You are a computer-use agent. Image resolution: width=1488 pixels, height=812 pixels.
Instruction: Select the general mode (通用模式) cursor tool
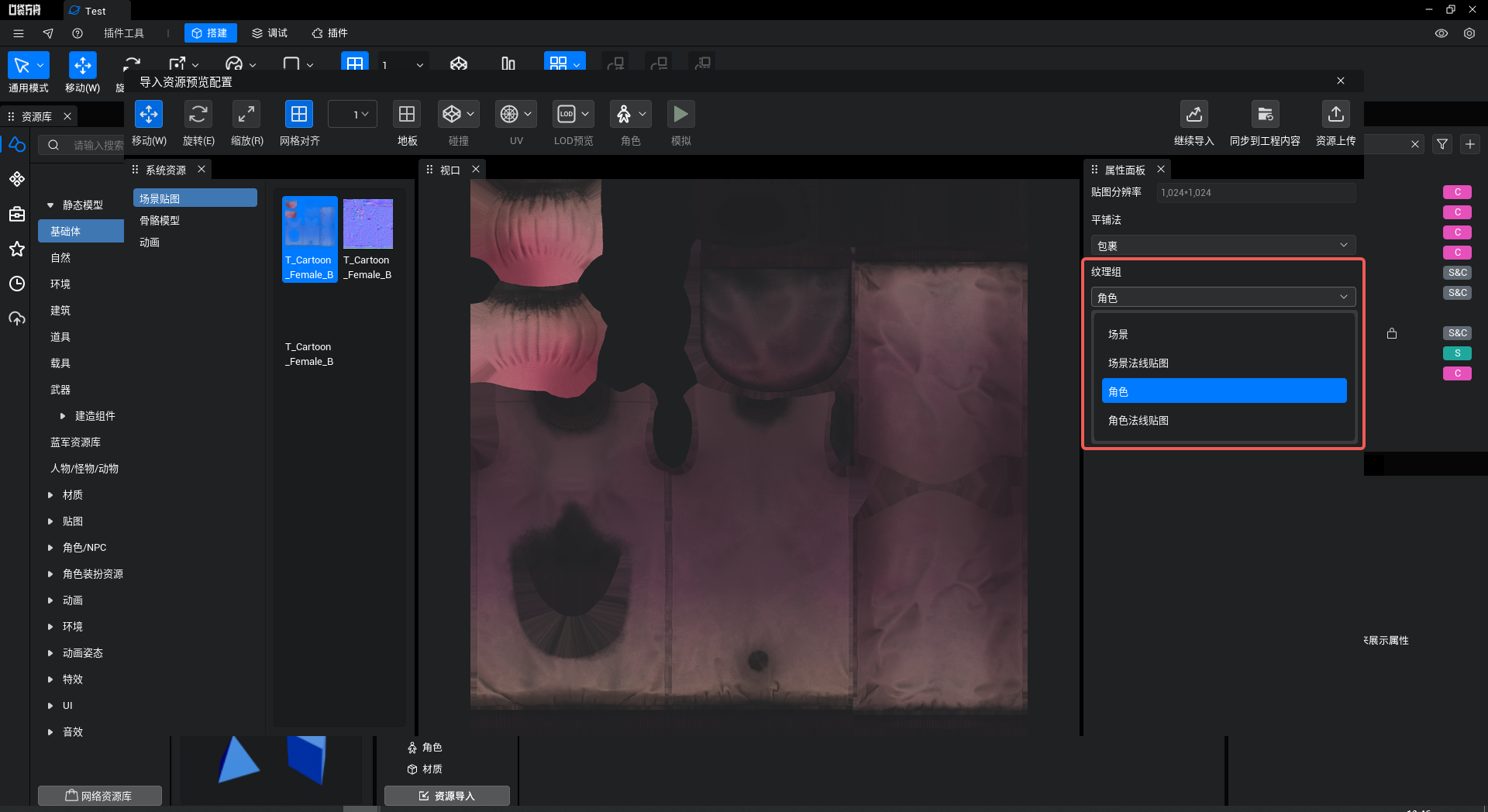[x=28, y=66]
